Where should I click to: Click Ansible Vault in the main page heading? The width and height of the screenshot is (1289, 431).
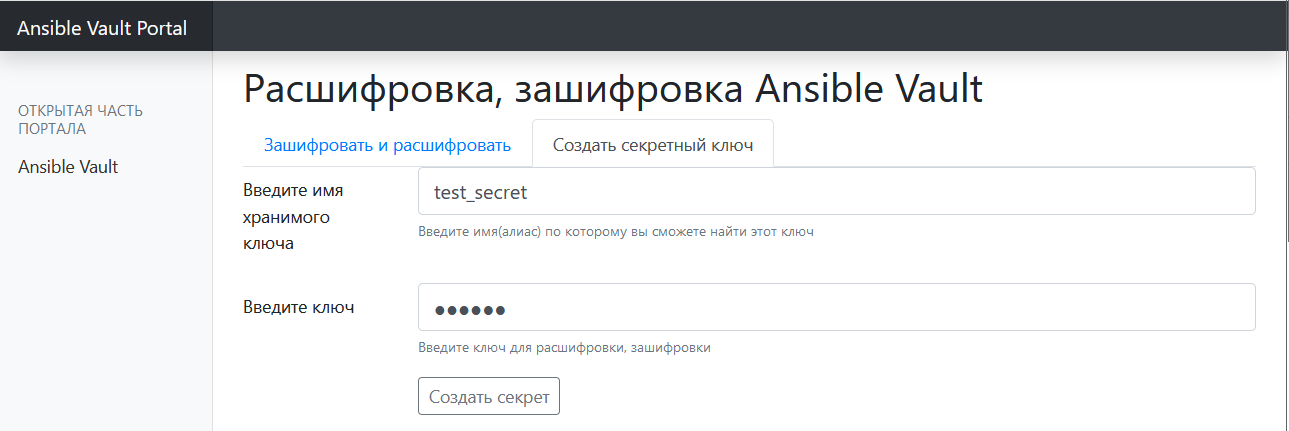click(x=868, y=89)
